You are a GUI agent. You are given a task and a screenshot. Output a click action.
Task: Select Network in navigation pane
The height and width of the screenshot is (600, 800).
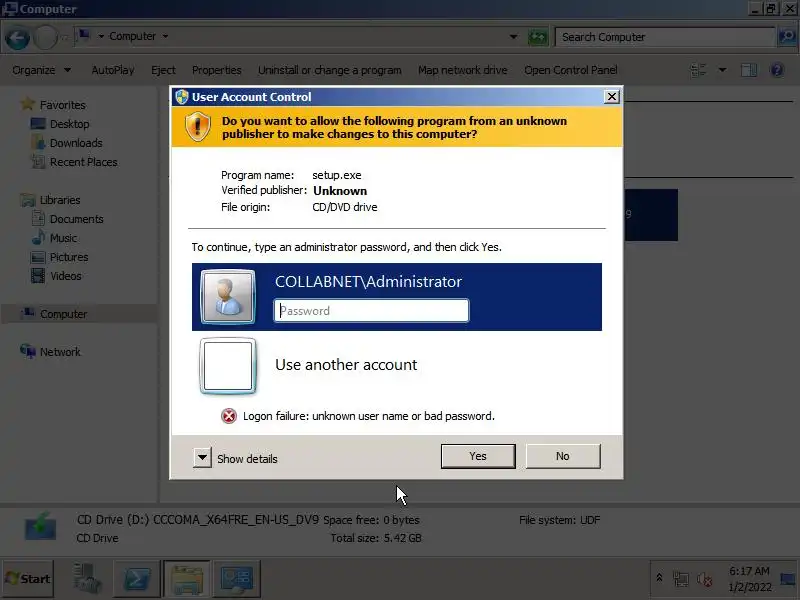pyautogui.click(x=60, y=352)
